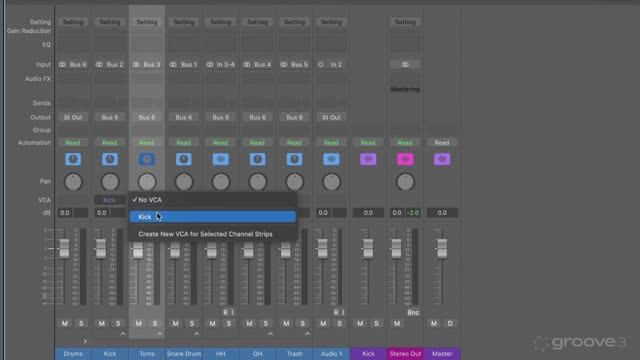Mute the Drums channel
640x360 pixels.
click(x=65, y=323)
